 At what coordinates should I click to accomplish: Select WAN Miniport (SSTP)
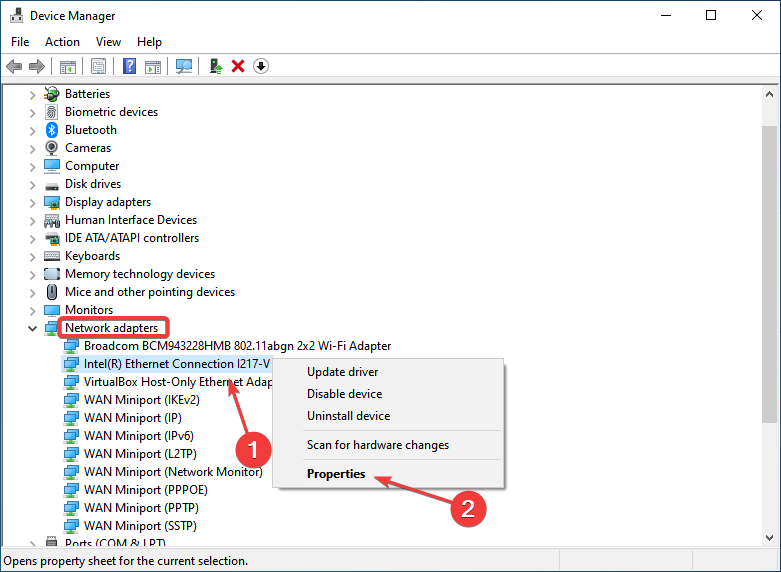click(140, 525)
